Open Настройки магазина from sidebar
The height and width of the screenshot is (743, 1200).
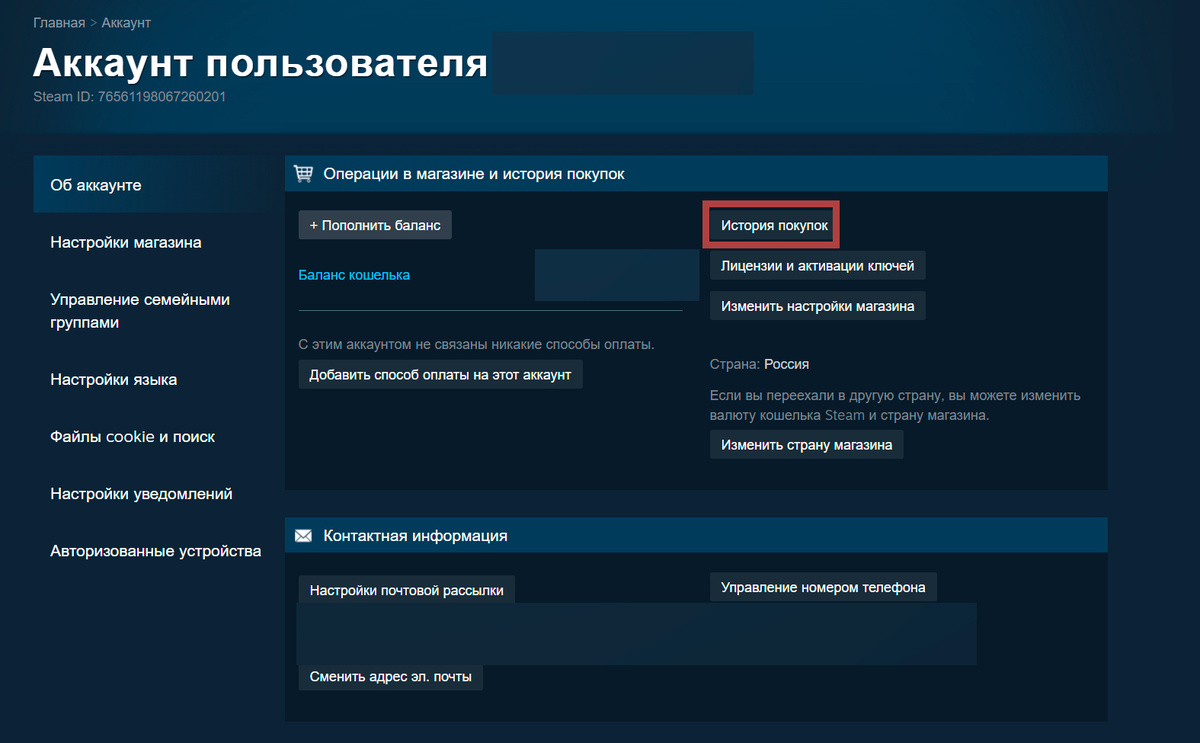[x=125, y=242]
